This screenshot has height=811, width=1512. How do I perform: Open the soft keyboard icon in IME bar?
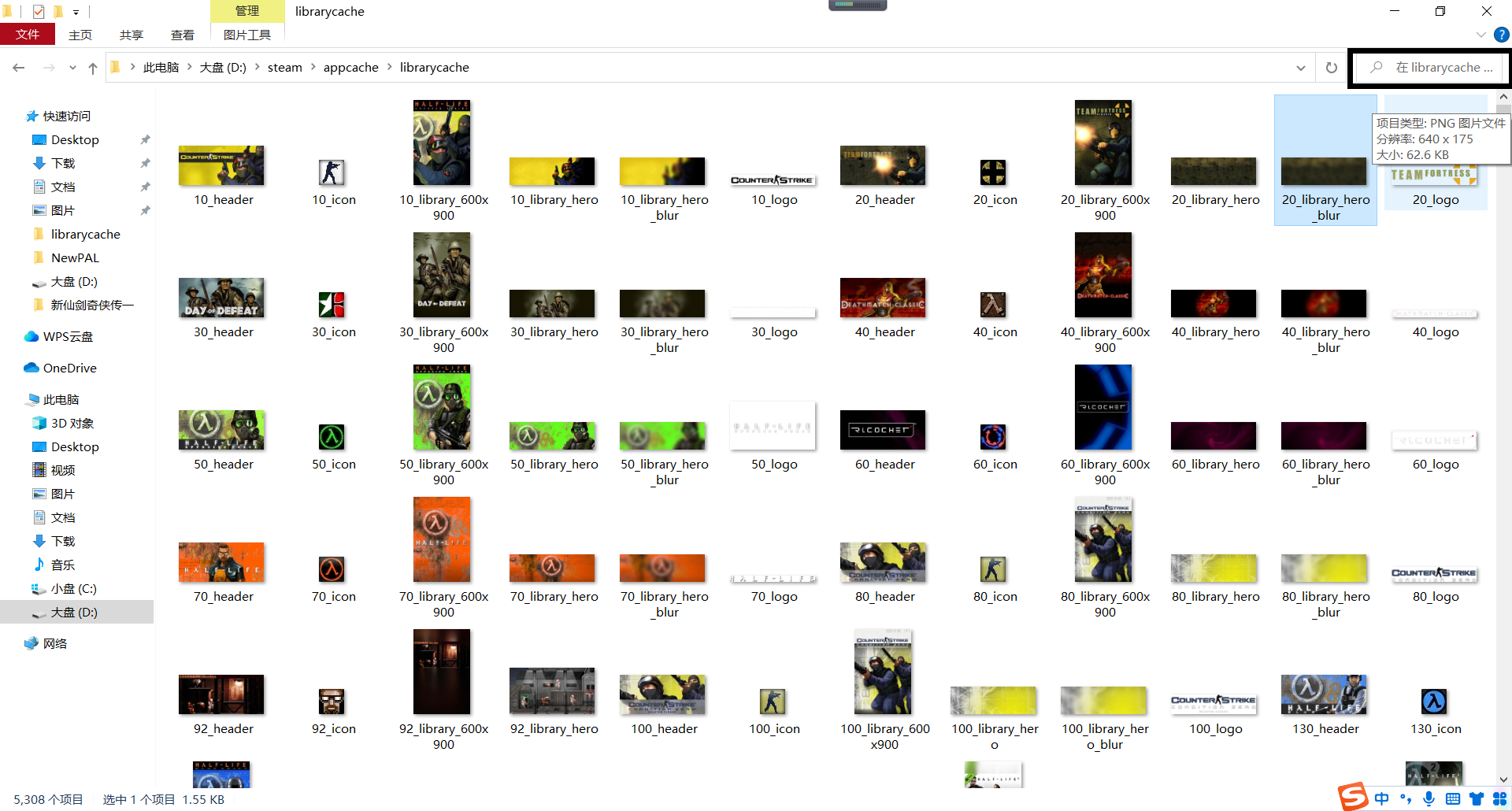coord(1453,798)
